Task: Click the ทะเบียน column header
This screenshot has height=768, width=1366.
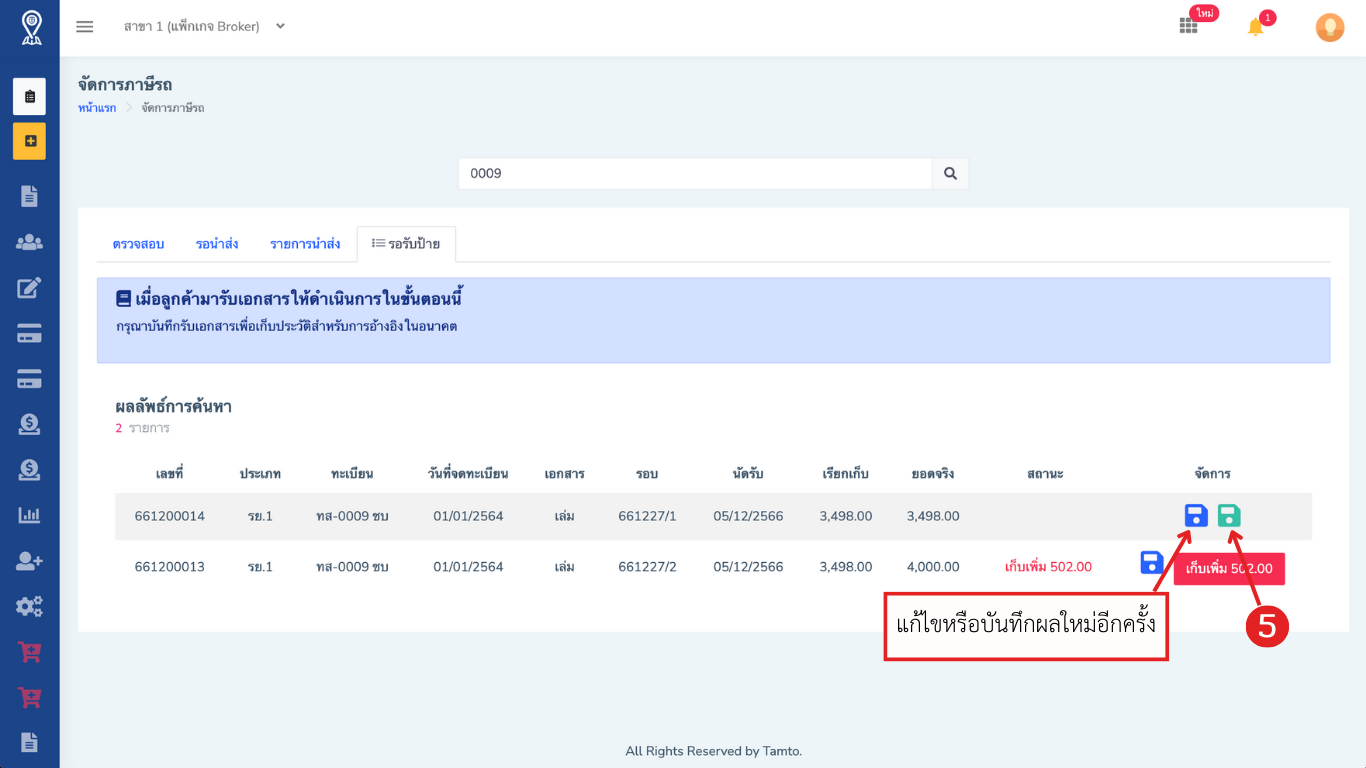Action: (x=352, y=473)
